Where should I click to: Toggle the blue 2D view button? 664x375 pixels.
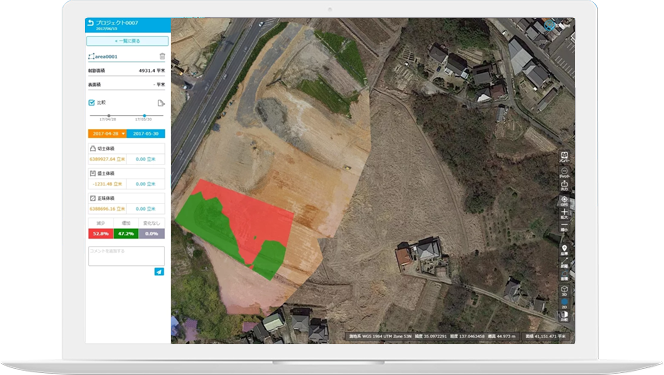tap(564, 303)
